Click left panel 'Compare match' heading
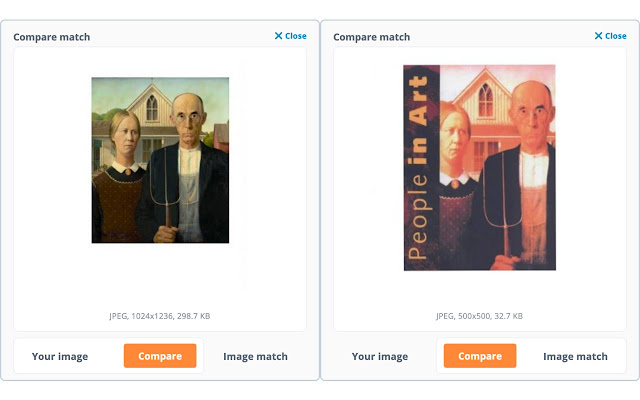The width and height of the screenshot is (640, 400). click(x=51, y=37)
